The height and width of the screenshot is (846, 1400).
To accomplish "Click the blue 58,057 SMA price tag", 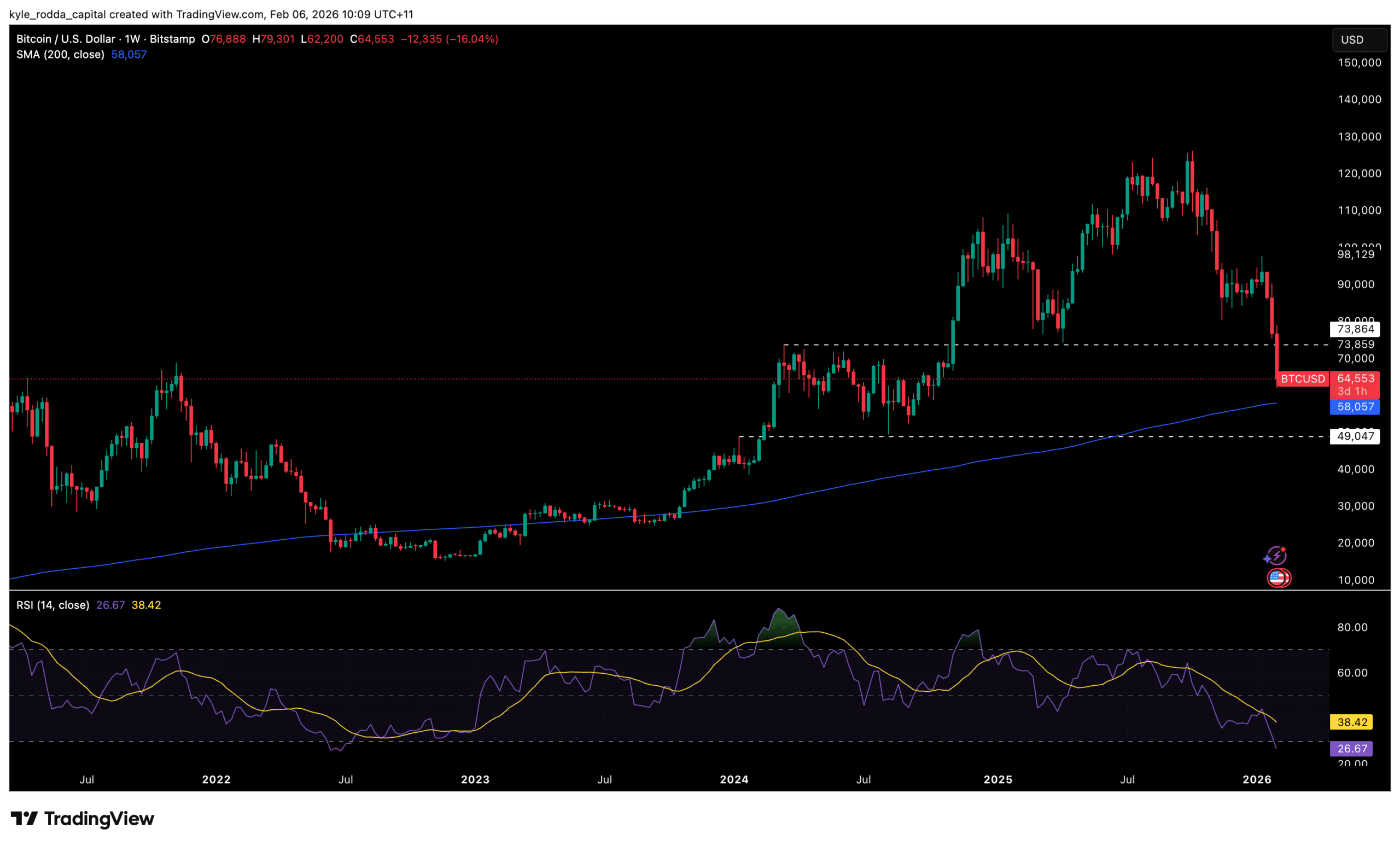I will [x=1355, y=407].
